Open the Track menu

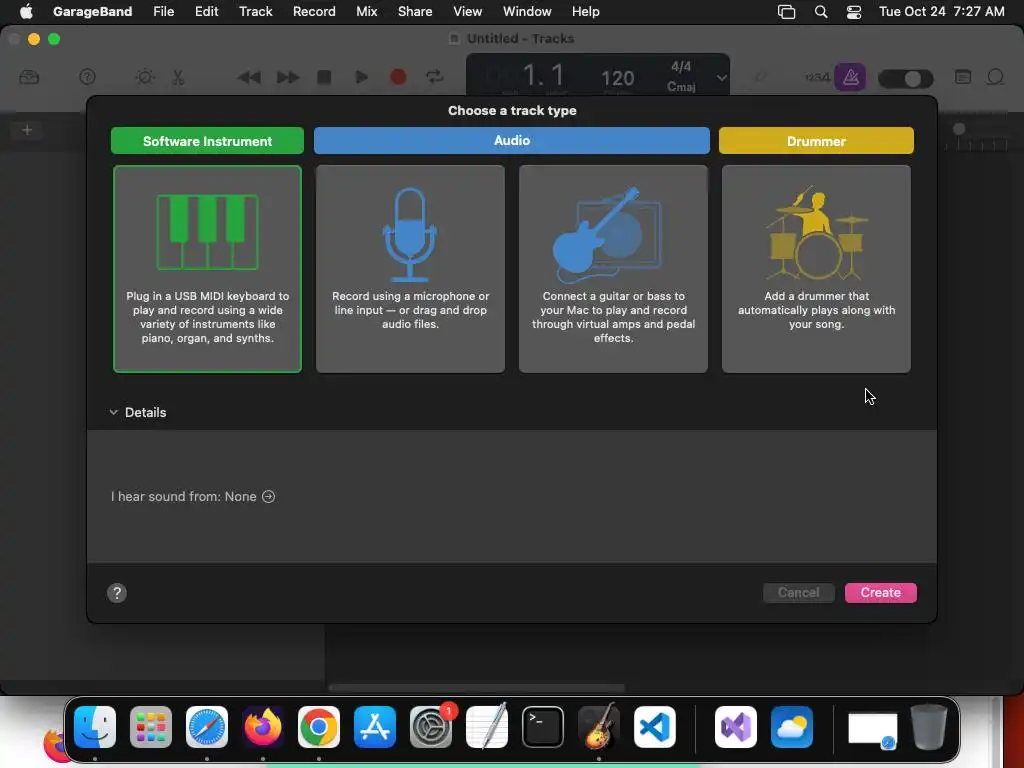coord(255,11)
